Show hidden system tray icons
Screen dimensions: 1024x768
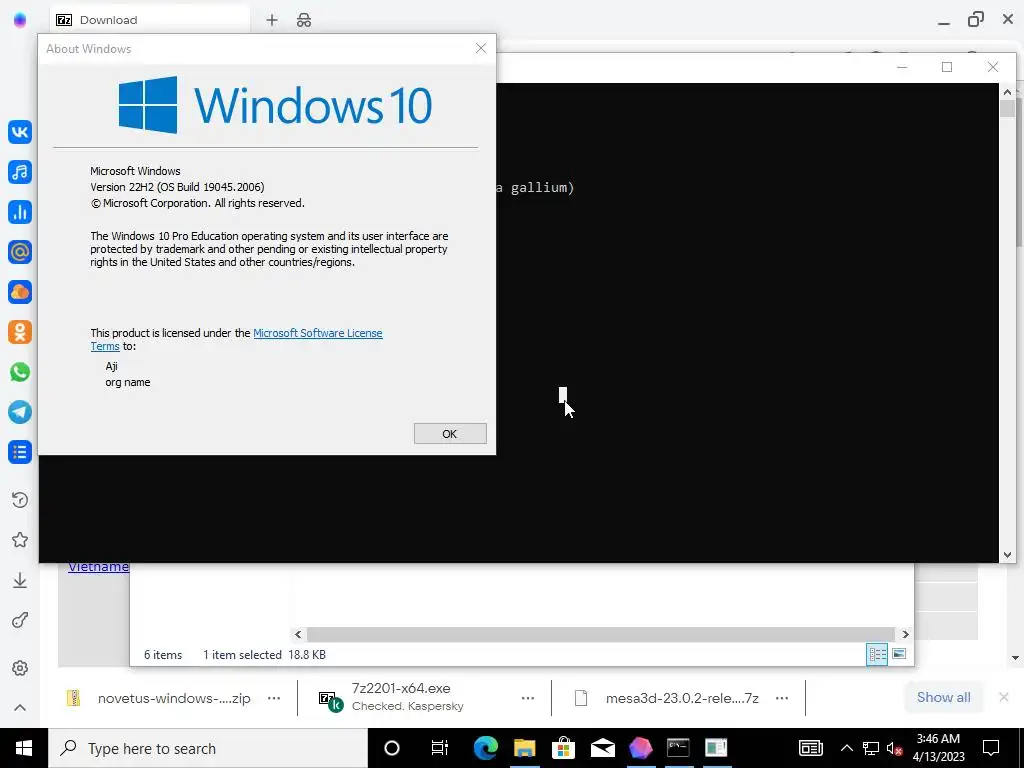coord(846,748)
